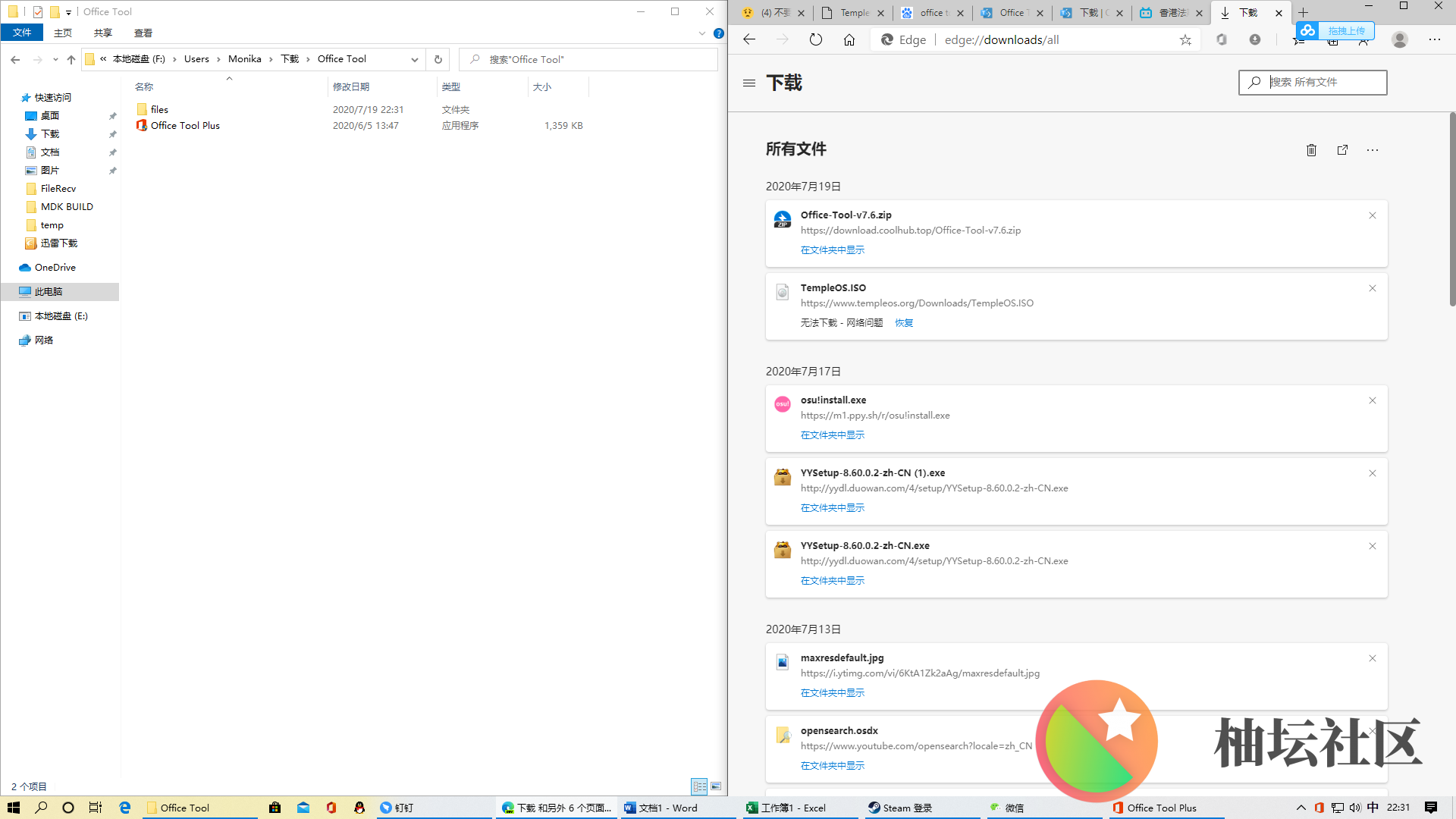Switch to large icons view layout
Screen dimensions: 1456x819
tap(716, 786)
